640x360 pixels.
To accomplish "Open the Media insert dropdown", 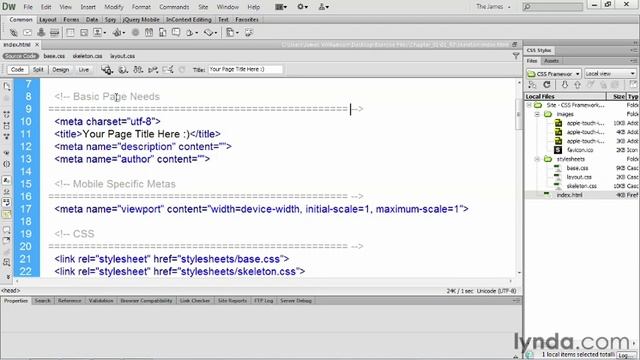I will point(119,33).
